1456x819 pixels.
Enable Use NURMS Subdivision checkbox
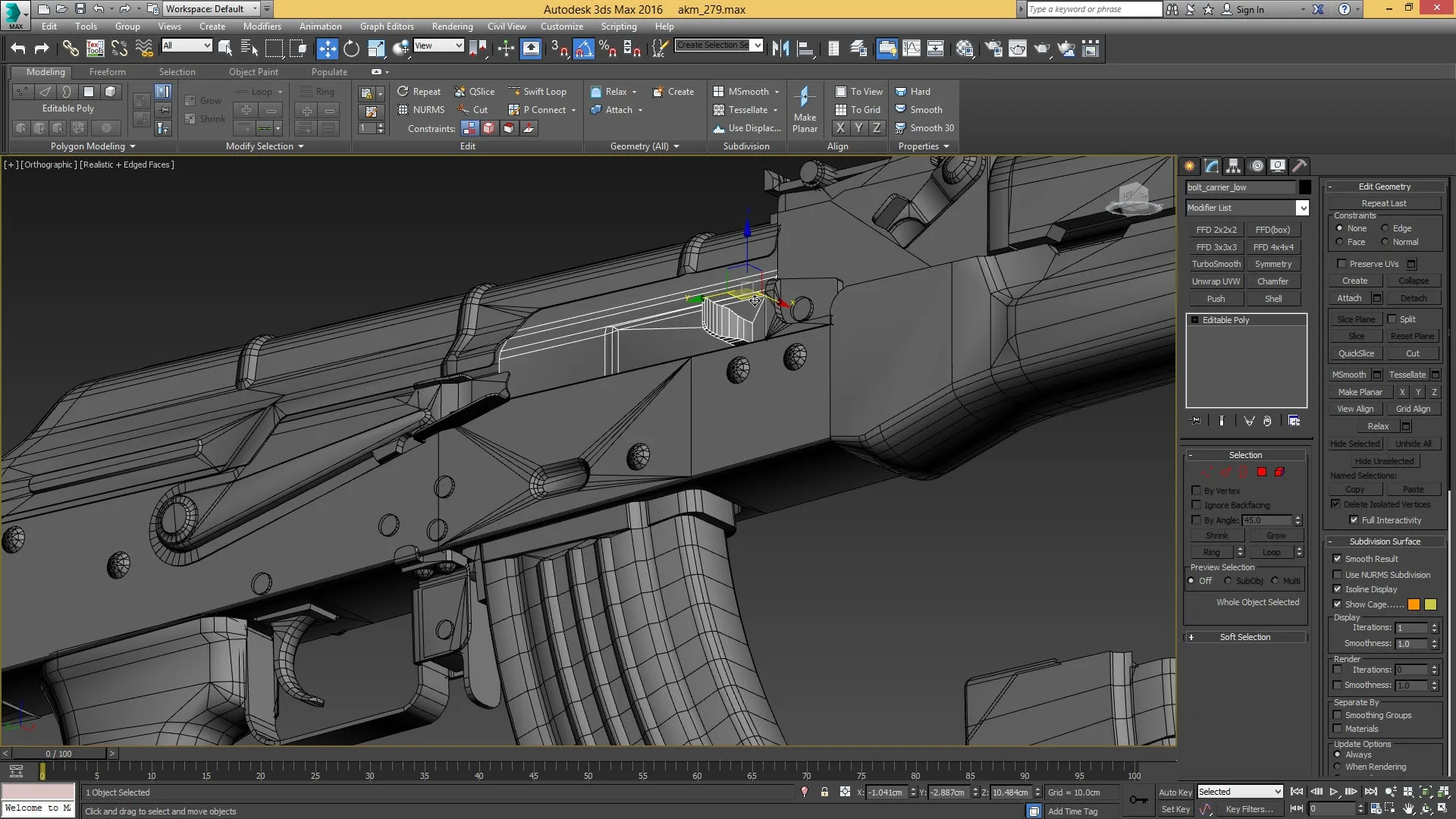tap(1338, 574)
